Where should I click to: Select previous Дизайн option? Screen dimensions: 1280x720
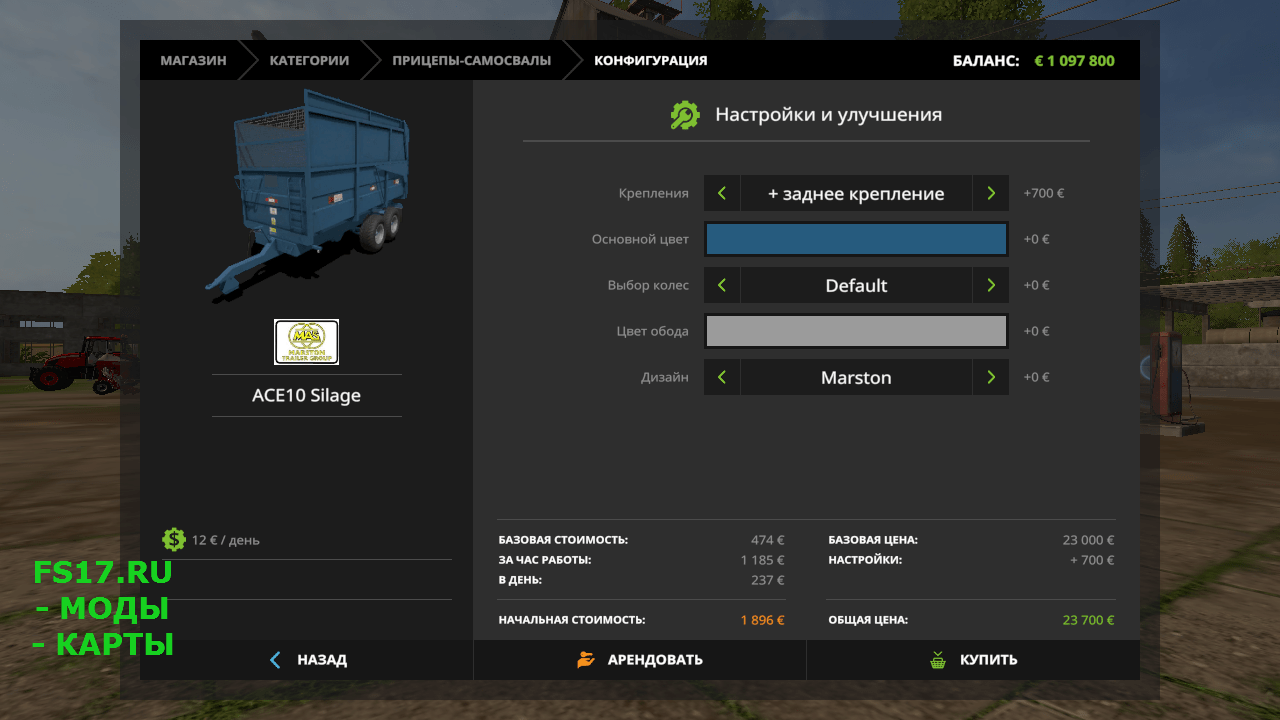tap(722, 377)
